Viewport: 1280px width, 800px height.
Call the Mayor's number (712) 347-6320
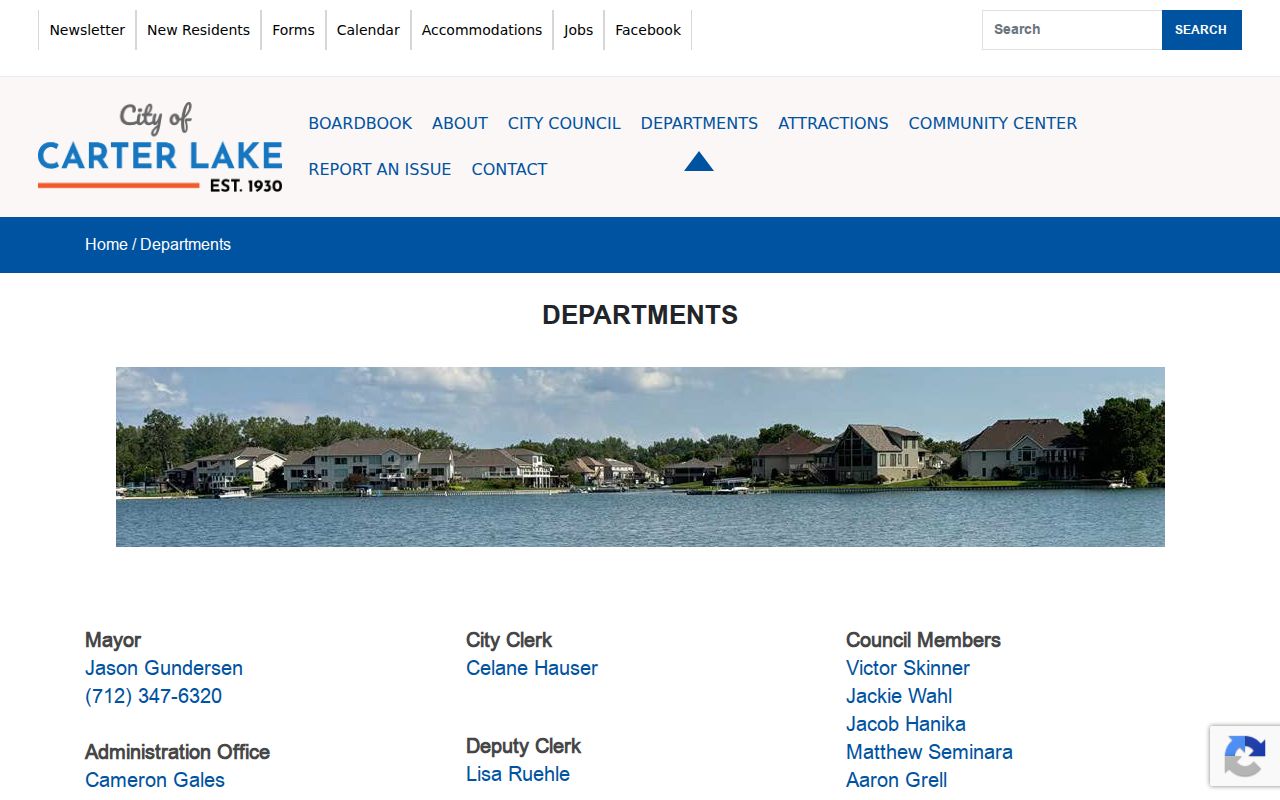153,696
